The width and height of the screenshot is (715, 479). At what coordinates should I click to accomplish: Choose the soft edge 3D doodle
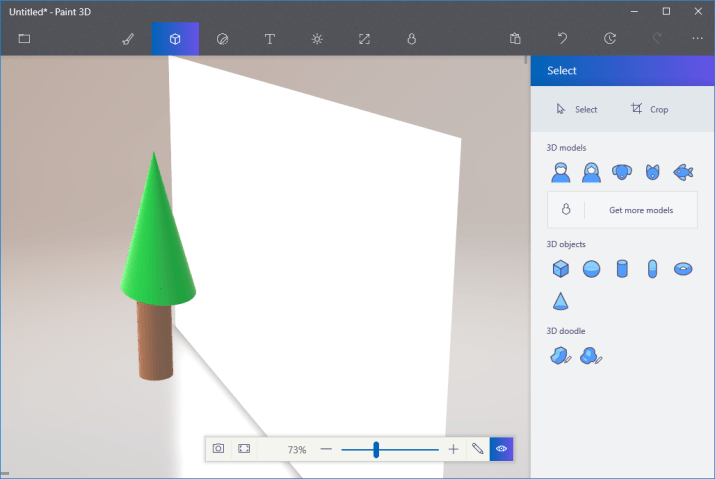pos(591,356)
